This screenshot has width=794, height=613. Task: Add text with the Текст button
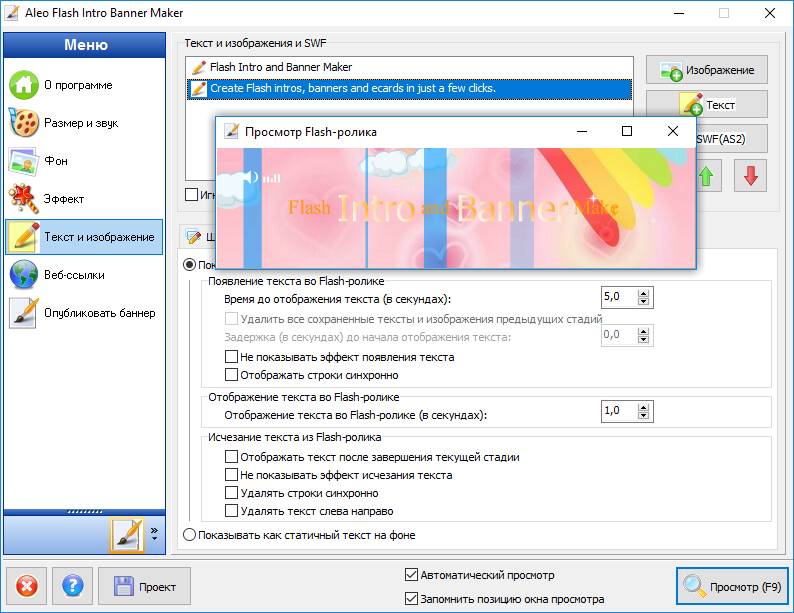click(707, 104)
